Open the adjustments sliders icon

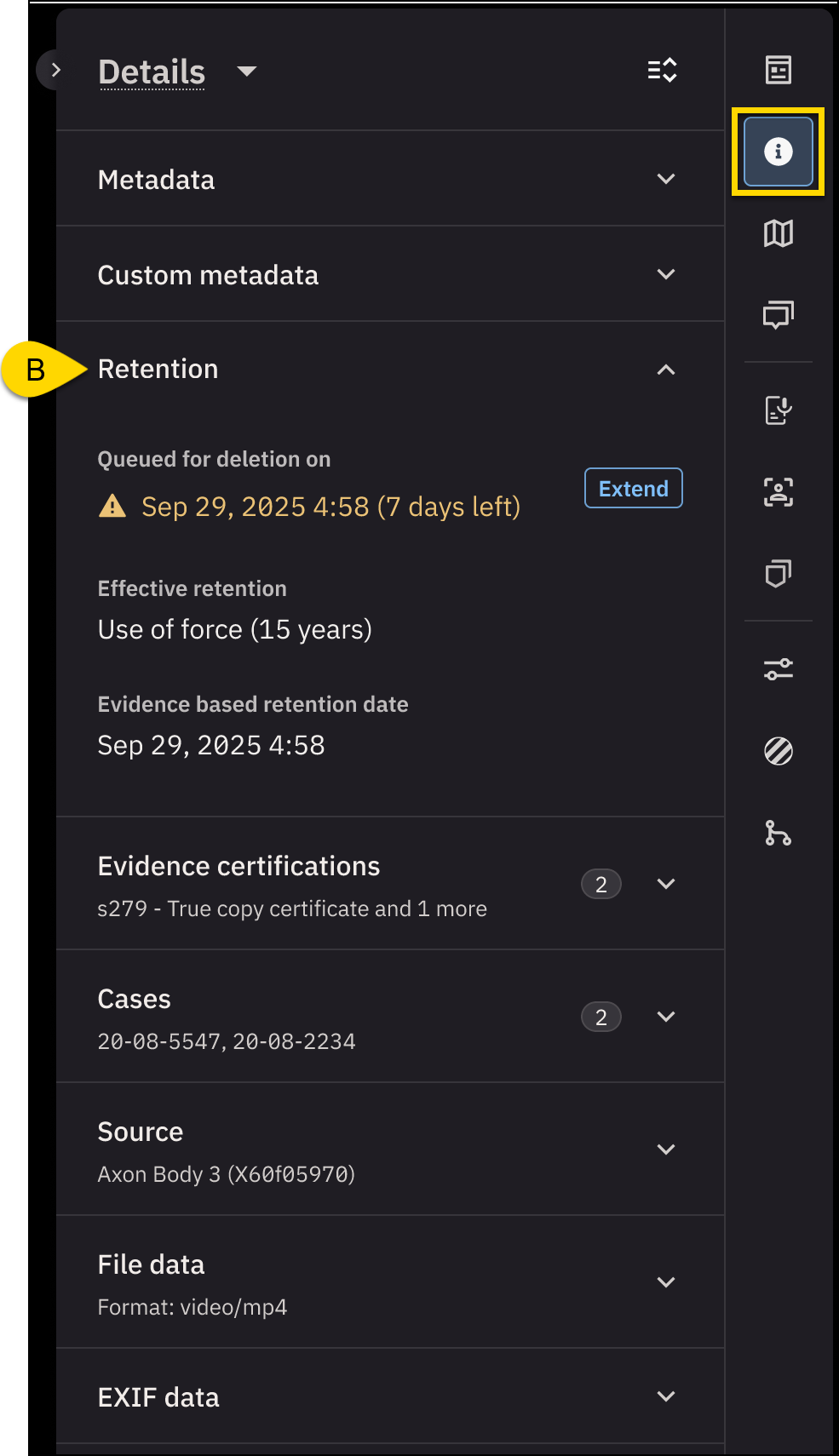pyautogui.click(x=778, y=669)
